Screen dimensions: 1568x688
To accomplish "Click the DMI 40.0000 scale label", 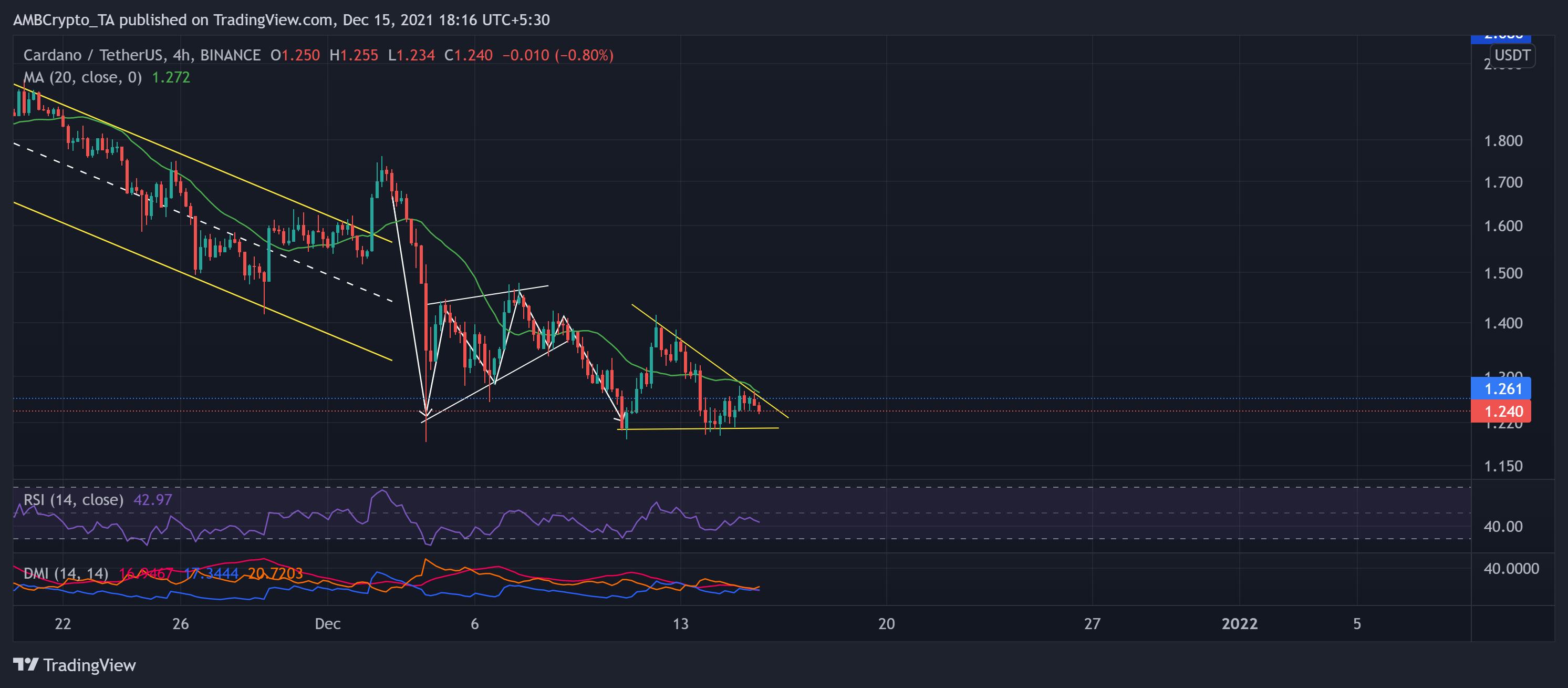I will pyautogui.click(x=1511, y=569).
